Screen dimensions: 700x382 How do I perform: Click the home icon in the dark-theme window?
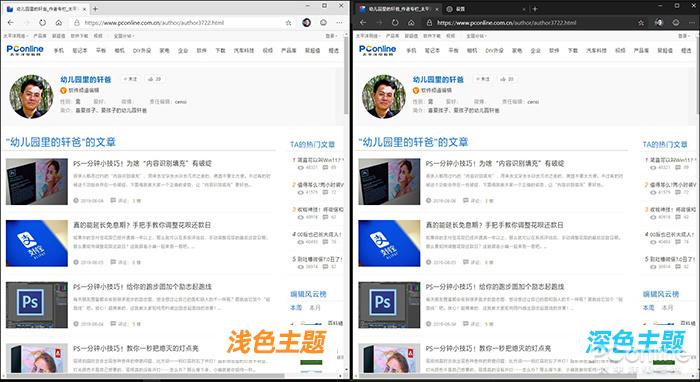pos(411,22)
